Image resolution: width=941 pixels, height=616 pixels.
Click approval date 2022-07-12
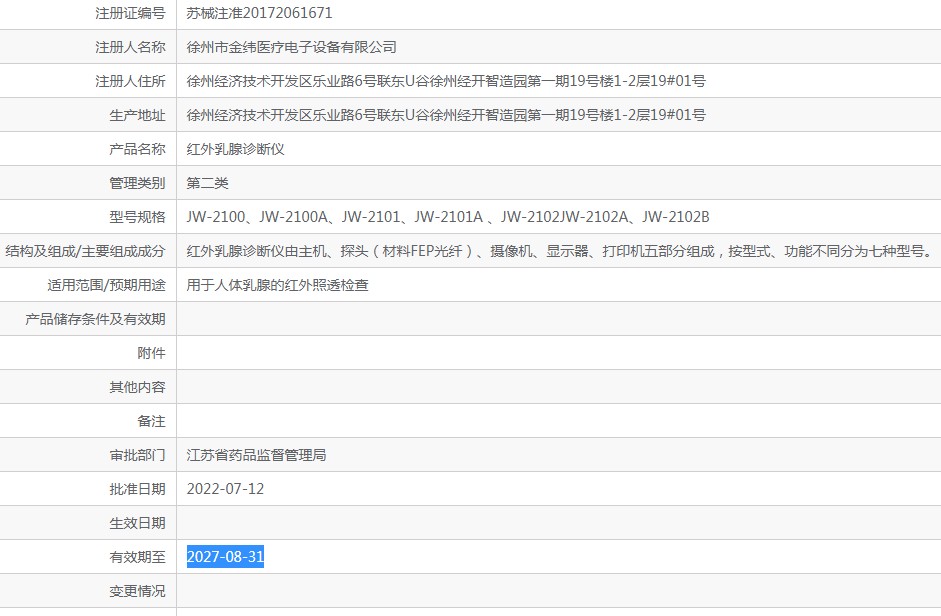tap(225, 489)
